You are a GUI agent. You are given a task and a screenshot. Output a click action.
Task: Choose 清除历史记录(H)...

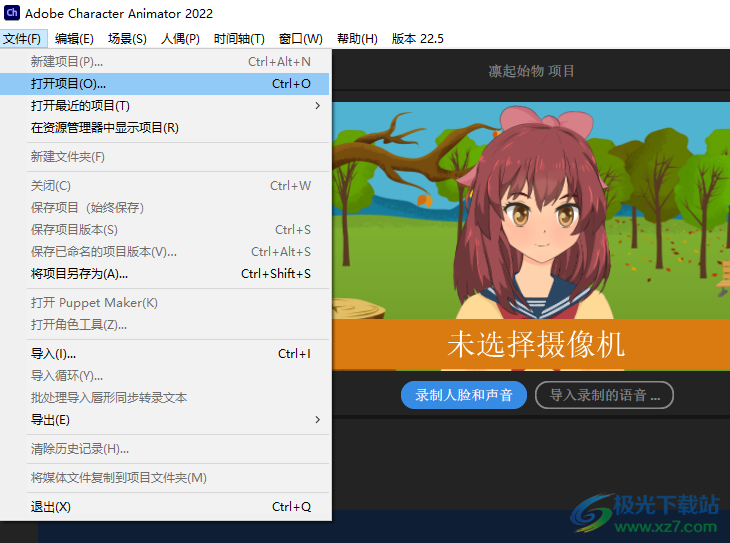click(164, 449)
